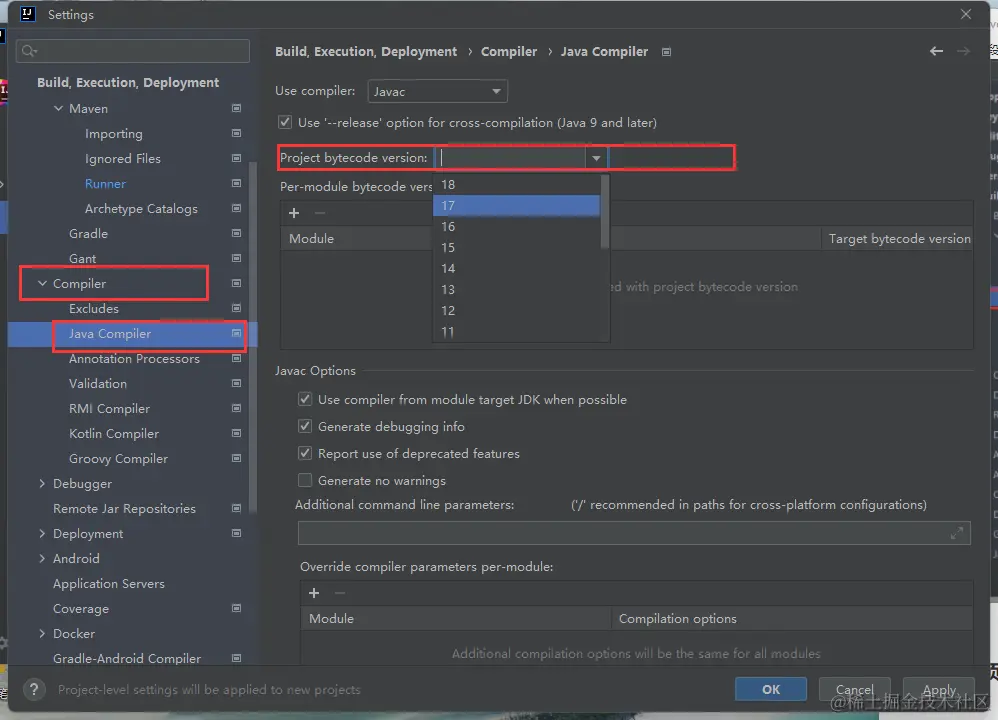Image resolution: width=998 pixels, height=720 pixels.
Task: Open the Use compiler Javac dropdown
Action: [437, 91]
